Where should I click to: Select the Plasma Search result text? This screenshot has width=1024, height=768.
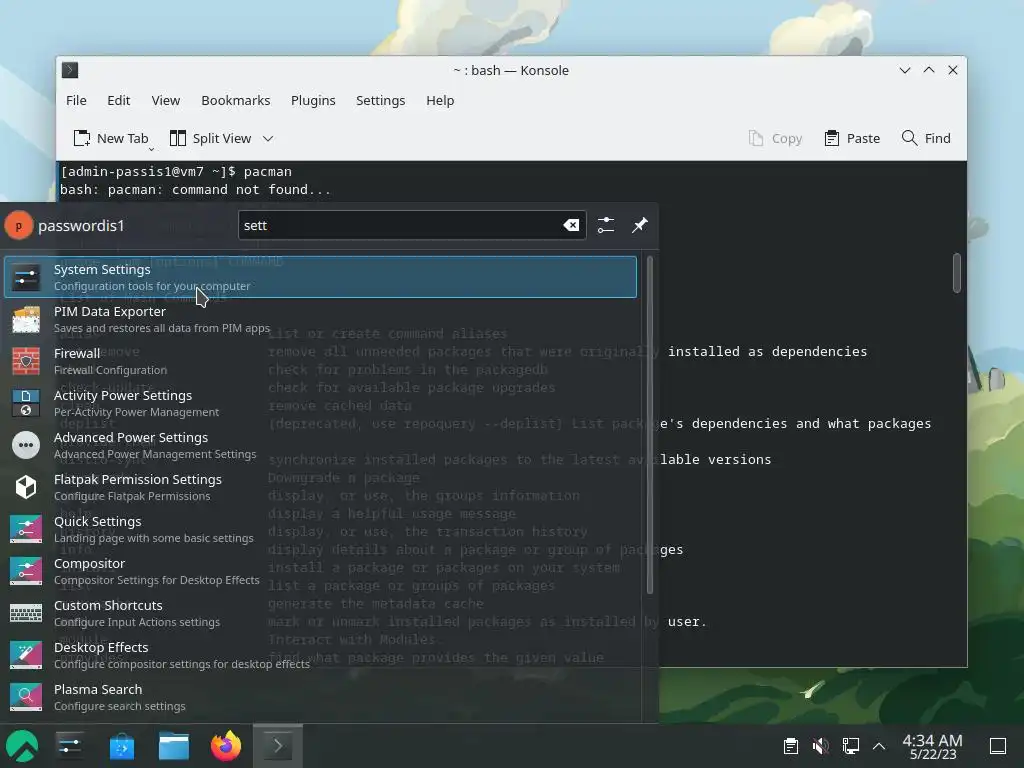coord(98,690)
